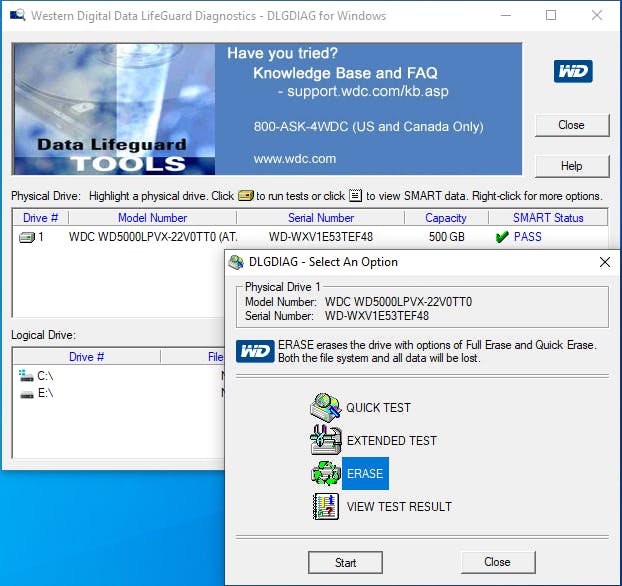Image resolution: width=622 pixels, height=586 pixels.
Task: Select the Extended Test icon
Action: (x=326, y=440)
